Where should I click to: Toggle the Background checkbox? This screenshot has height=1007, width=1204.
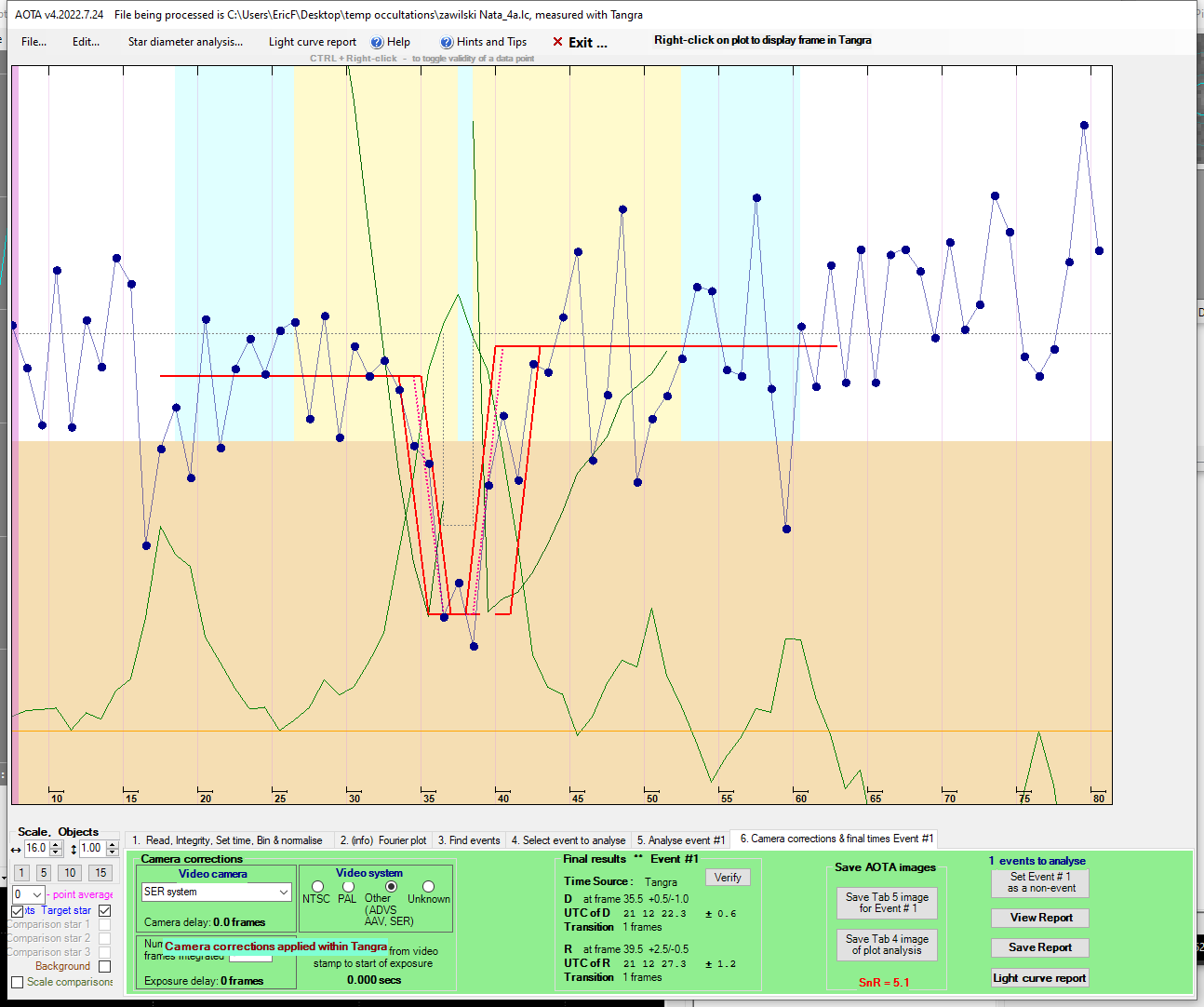click(104, 966)
